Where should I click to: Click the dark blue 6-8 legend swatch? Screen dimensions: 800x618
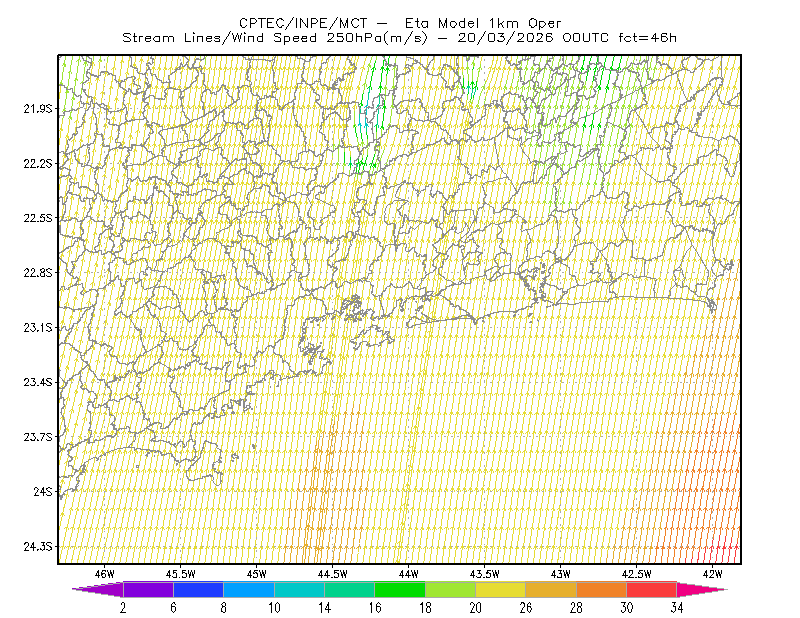[x=198, y=589]
